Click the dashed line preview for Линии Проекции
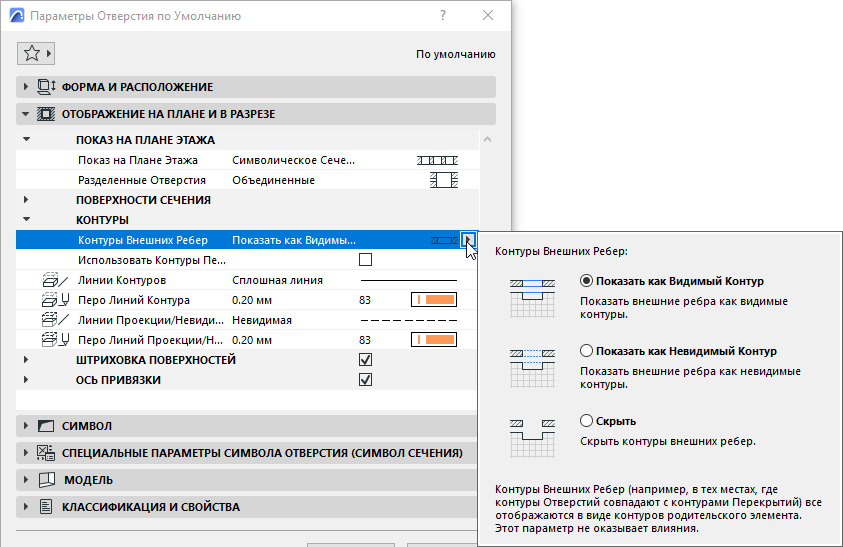Viewport: 843px width, 547px height. coord(409,320)
